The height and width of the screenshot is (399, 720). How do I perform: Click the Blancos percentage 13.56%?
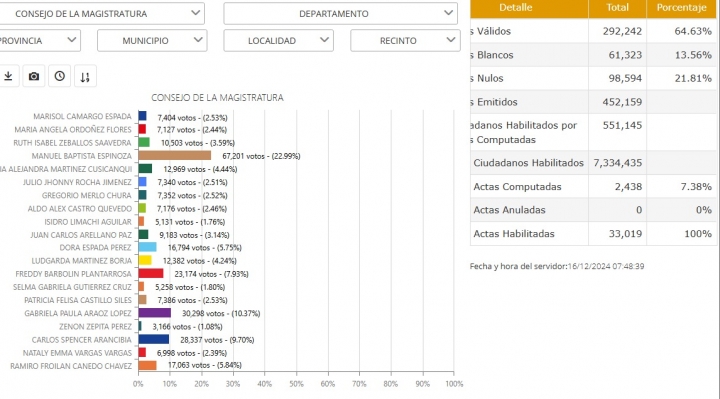pos(693,55)
